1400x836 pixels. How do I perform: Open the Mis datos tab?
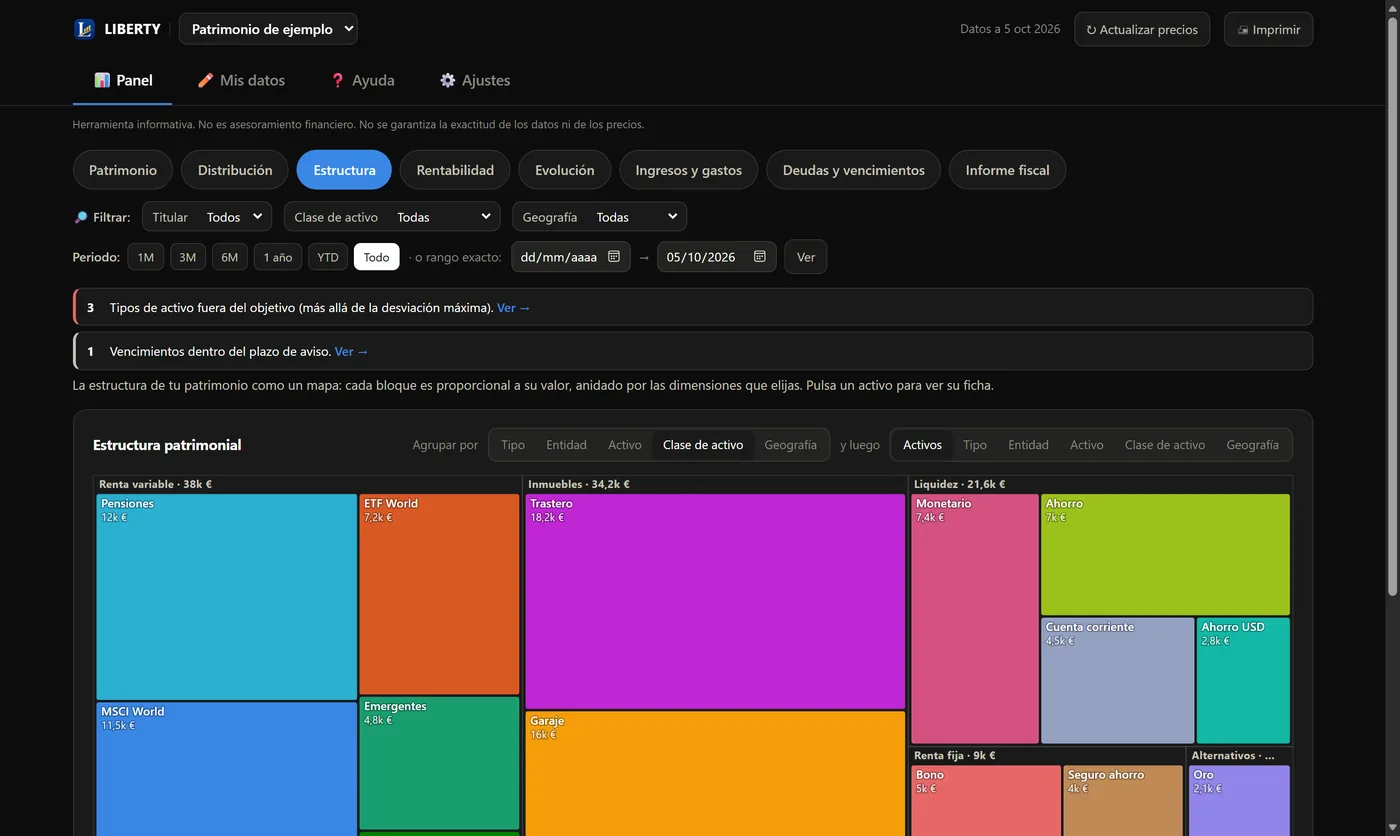point(241,80)
